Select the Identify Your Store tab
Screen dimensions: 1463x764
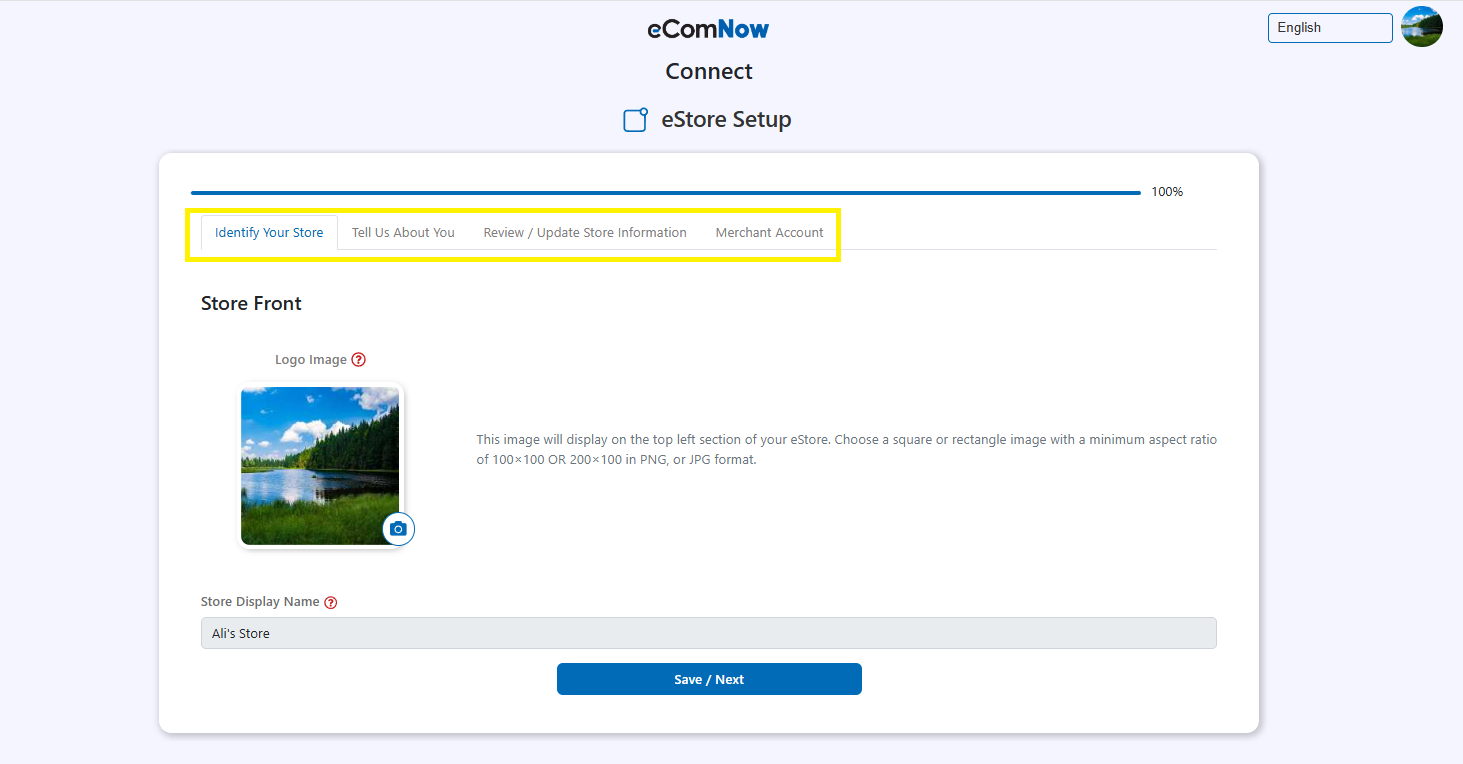point(269,233)
